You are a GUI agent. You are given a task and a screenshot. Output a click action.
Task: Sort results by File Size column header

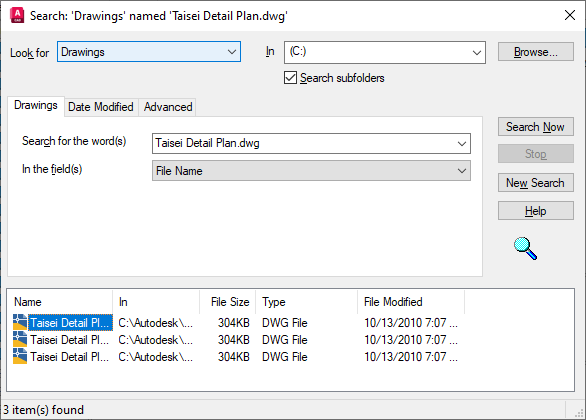point(228,302)
